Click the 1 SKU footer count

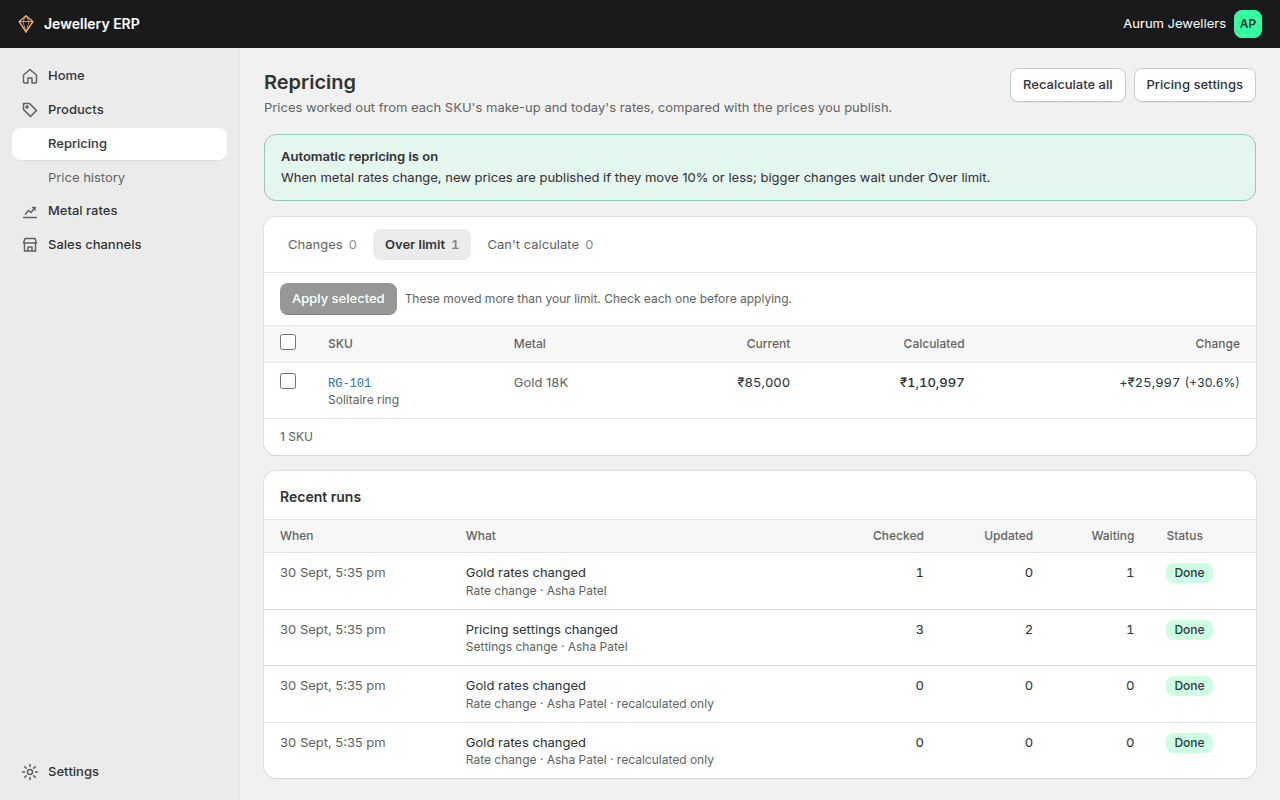coord(296,437)
